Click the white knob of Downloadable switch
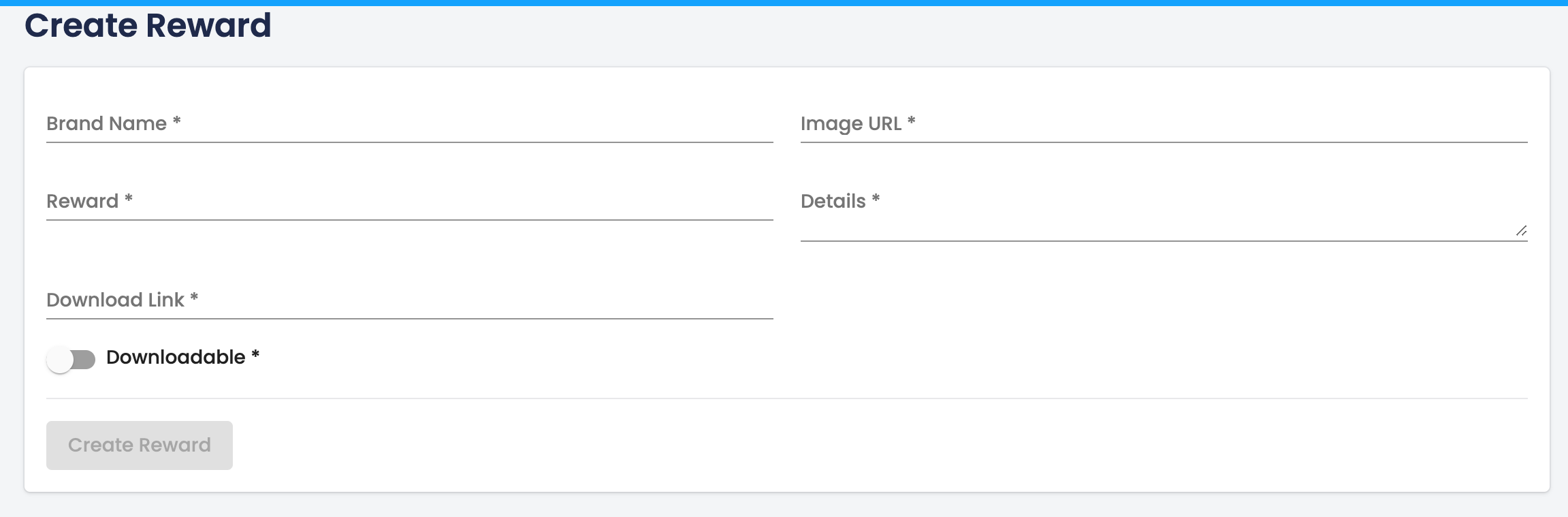1568x517 pixels. (x=60, y=359)
